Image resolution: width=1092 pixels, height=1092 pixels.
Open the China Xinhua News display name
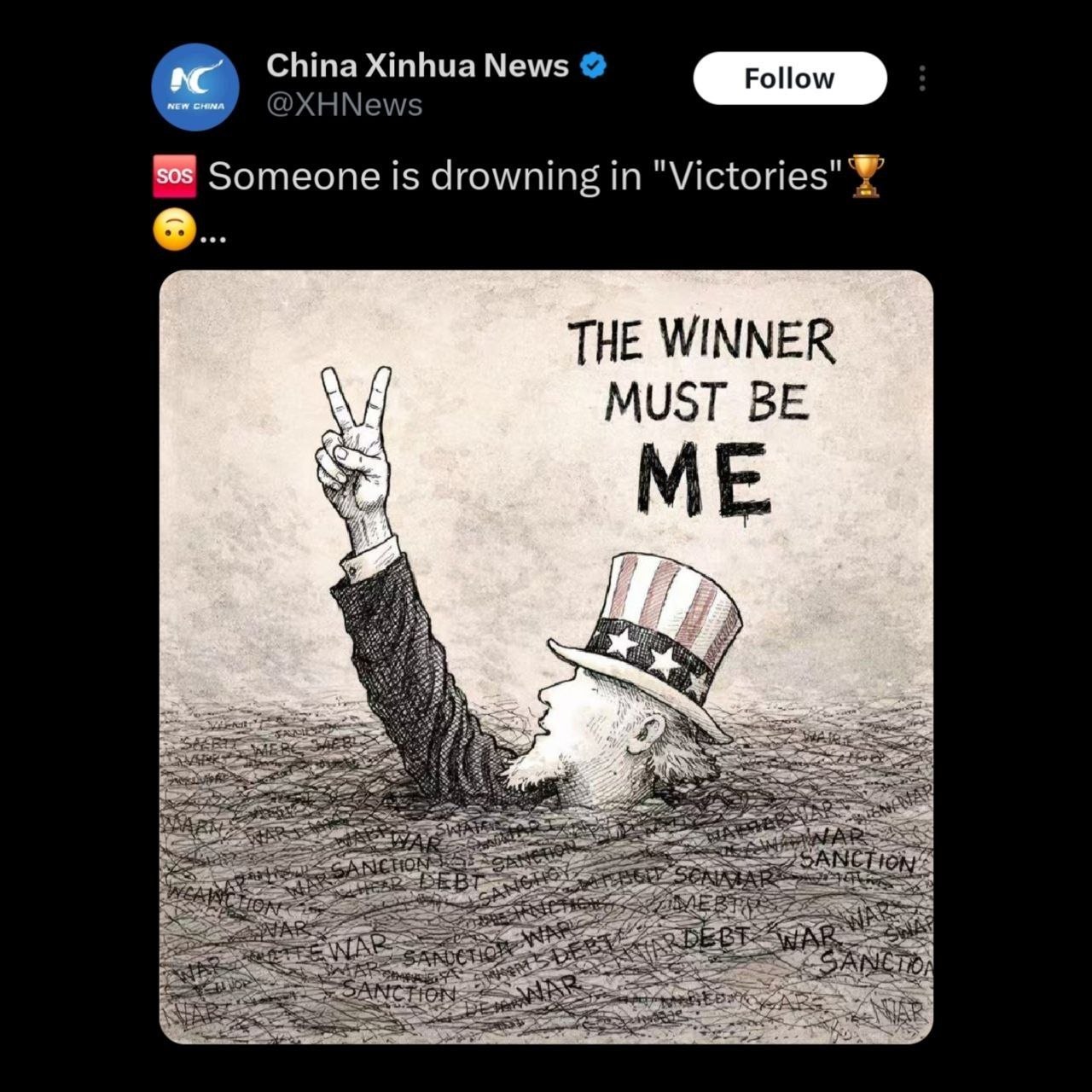(417, 65)
